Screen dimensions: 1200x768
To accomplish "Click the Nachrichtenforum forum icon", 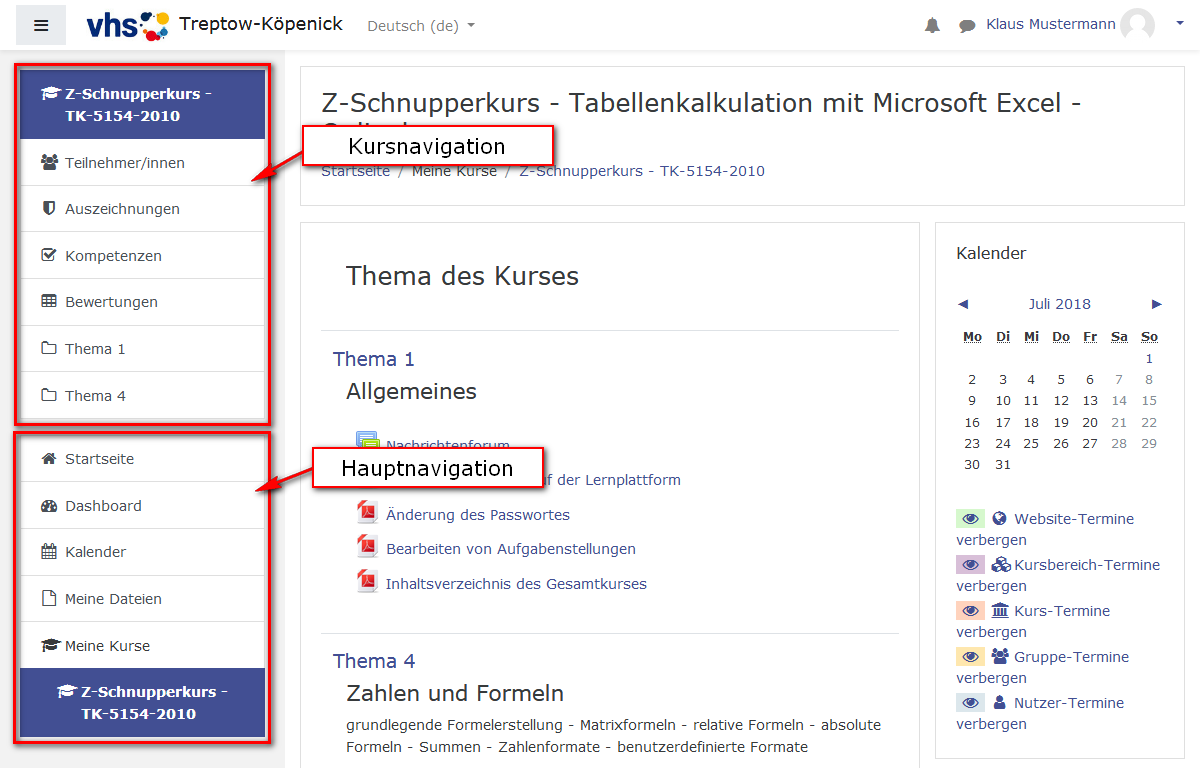I will [x=367, y=441].
